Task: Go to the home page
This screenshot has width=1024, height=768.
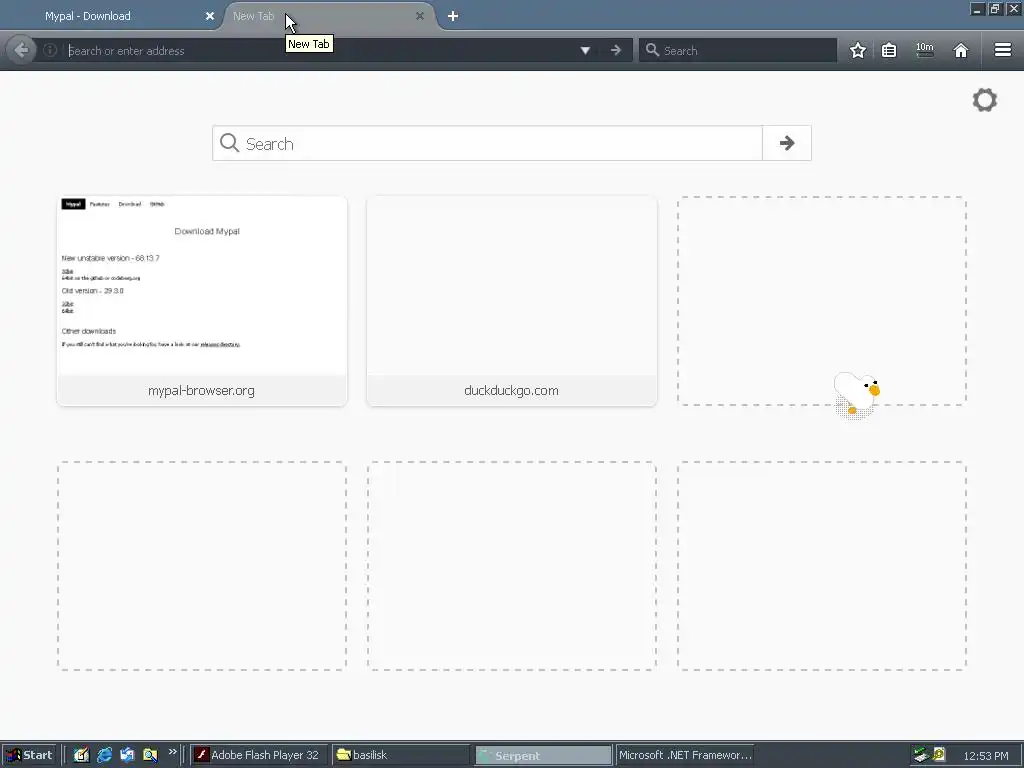Action: (961, 50)
